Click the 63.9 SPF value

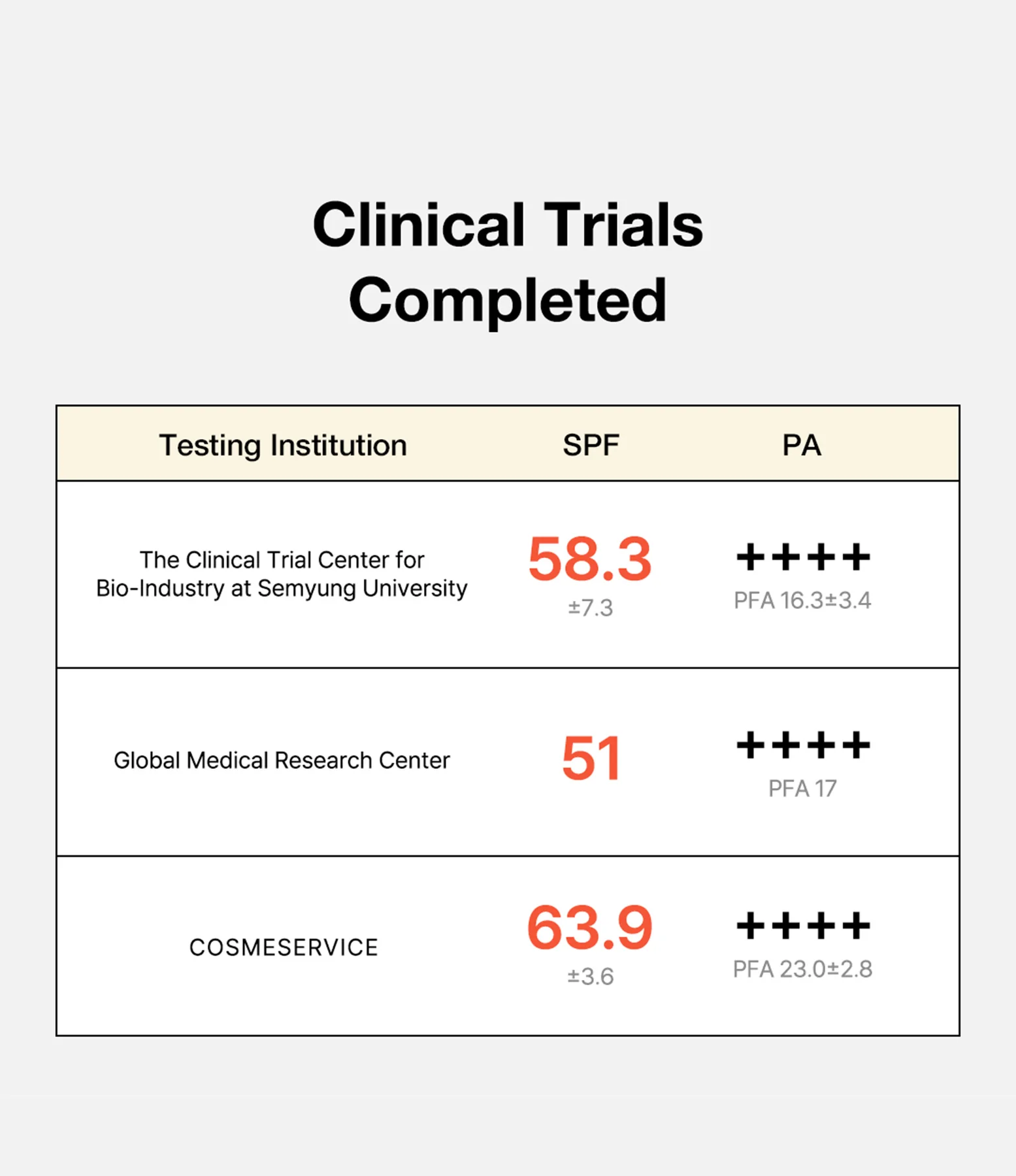pyautogui.click(x=590, y=928)
